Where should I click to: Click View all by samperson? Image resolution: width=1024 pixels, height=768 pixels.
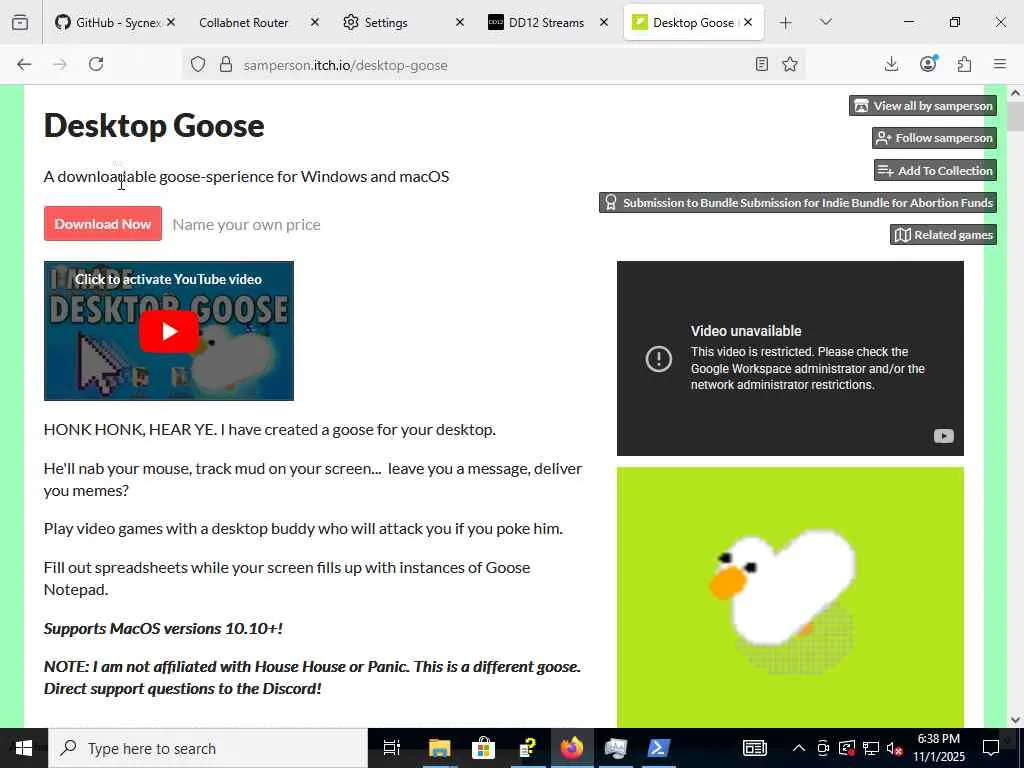point(923,106)
